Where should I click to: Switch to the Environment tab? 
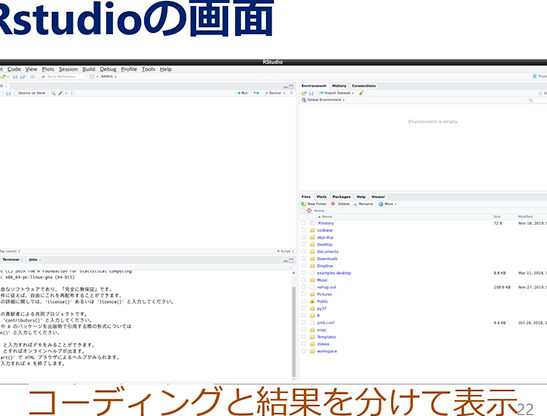tap(314, 86)
